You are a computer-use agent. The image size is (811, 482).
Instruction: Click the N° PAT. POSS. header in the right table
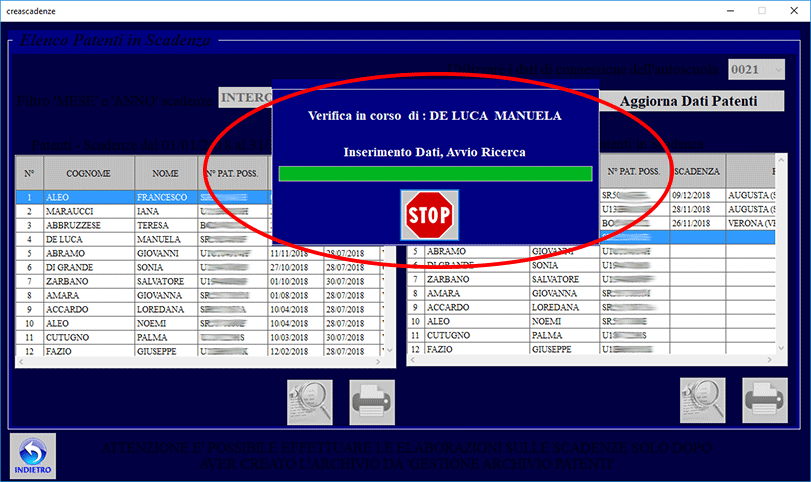634,171
